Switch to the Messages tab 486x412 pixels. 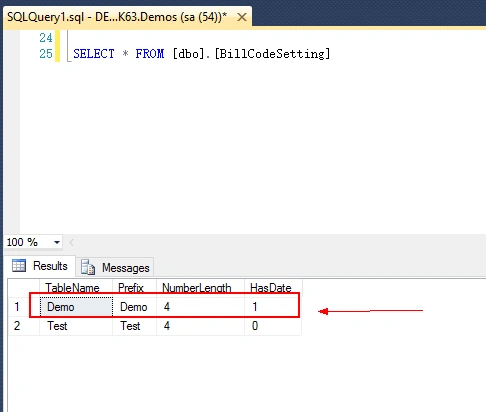[115, 268]
